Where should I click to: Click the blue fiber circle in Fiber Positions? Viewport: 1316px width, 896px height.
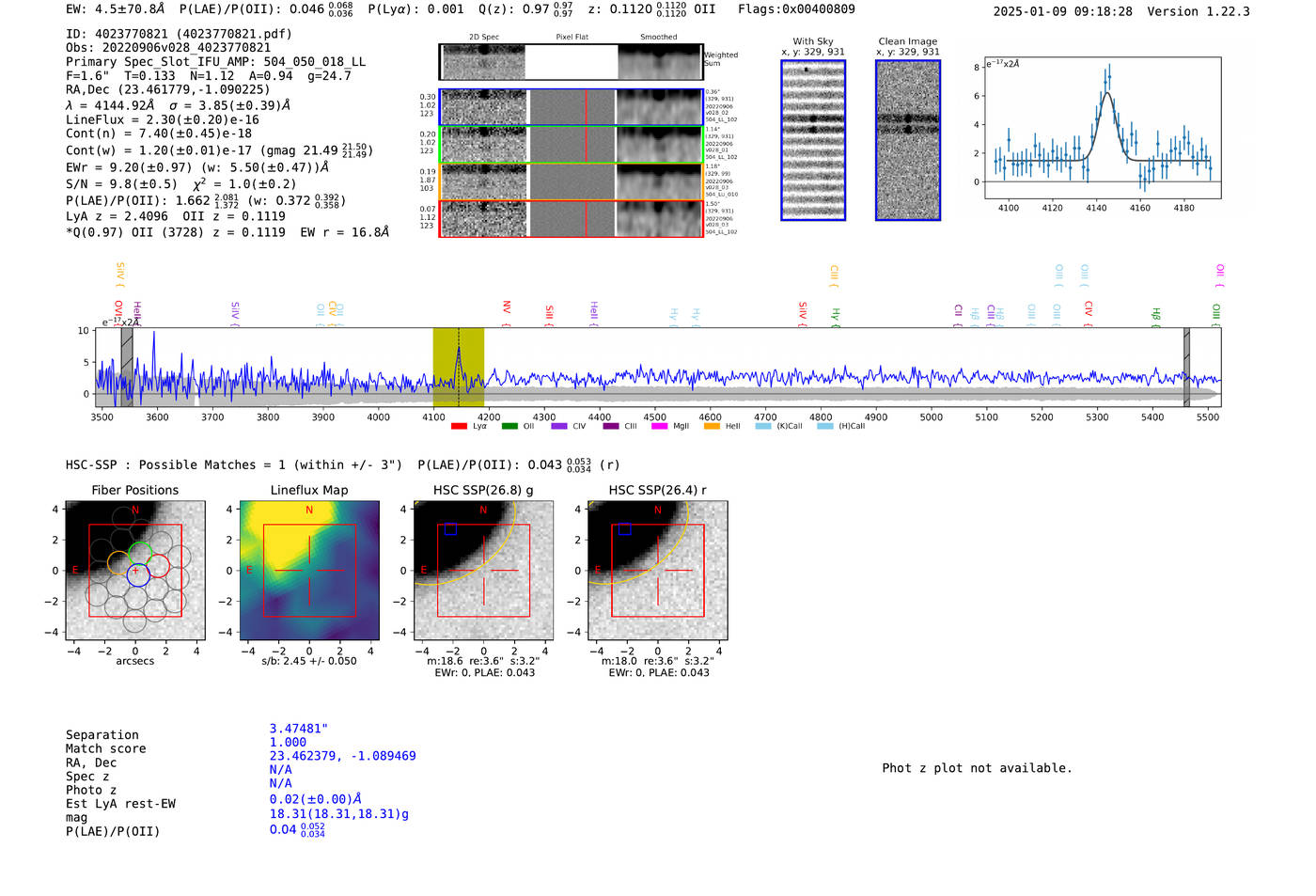tap(138, 575)
